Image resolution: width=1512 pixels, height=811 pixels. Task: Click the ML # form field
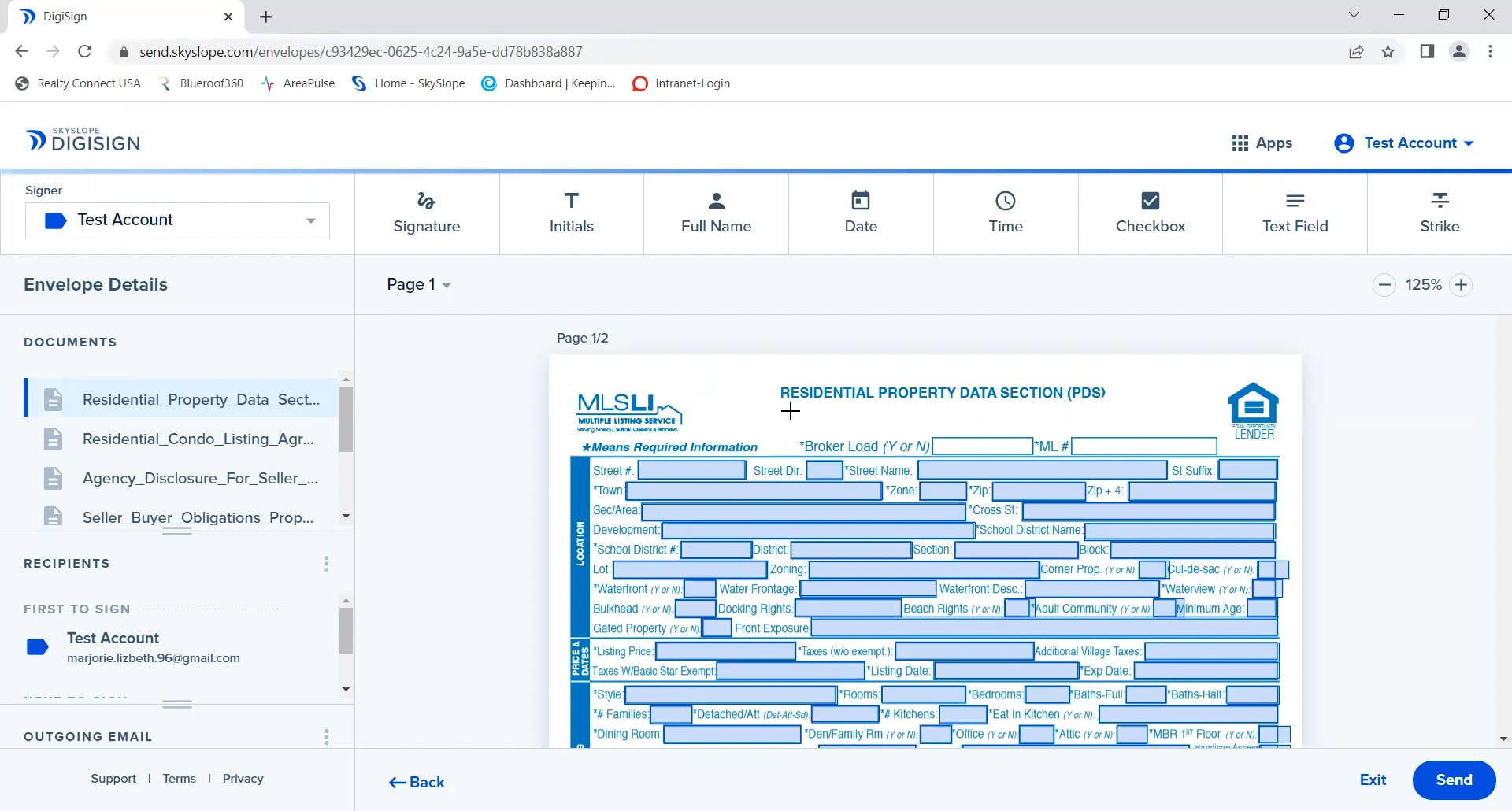click(1143, 446)
